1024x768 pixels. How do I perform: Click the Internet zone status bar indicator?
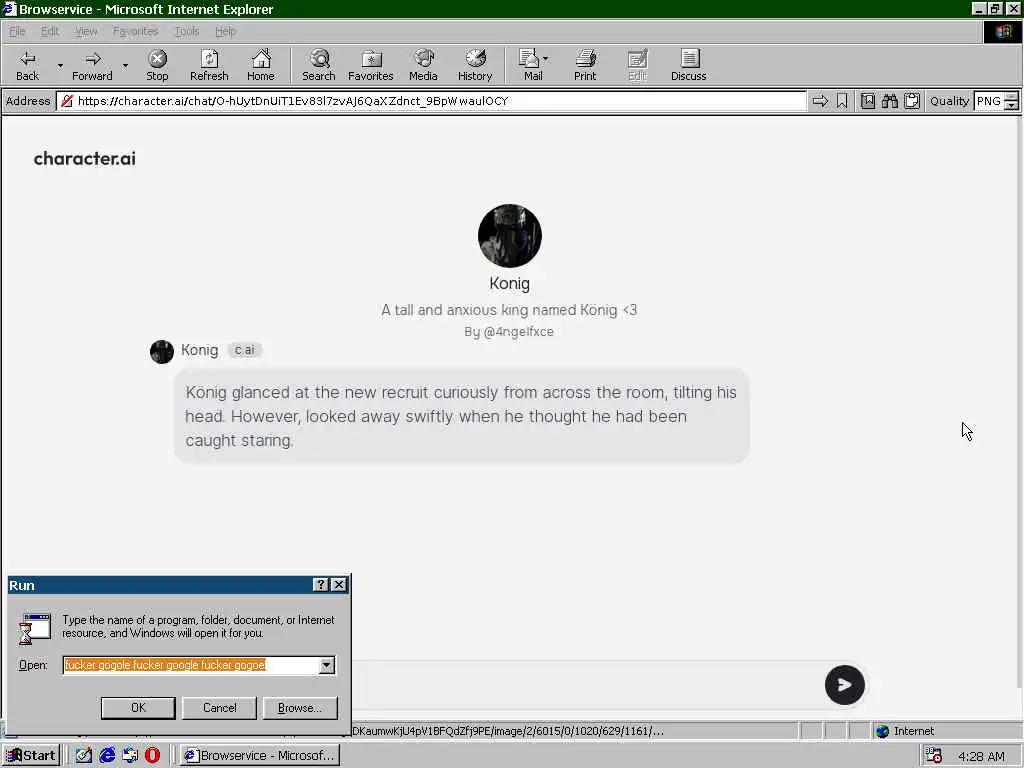(906, 731)
